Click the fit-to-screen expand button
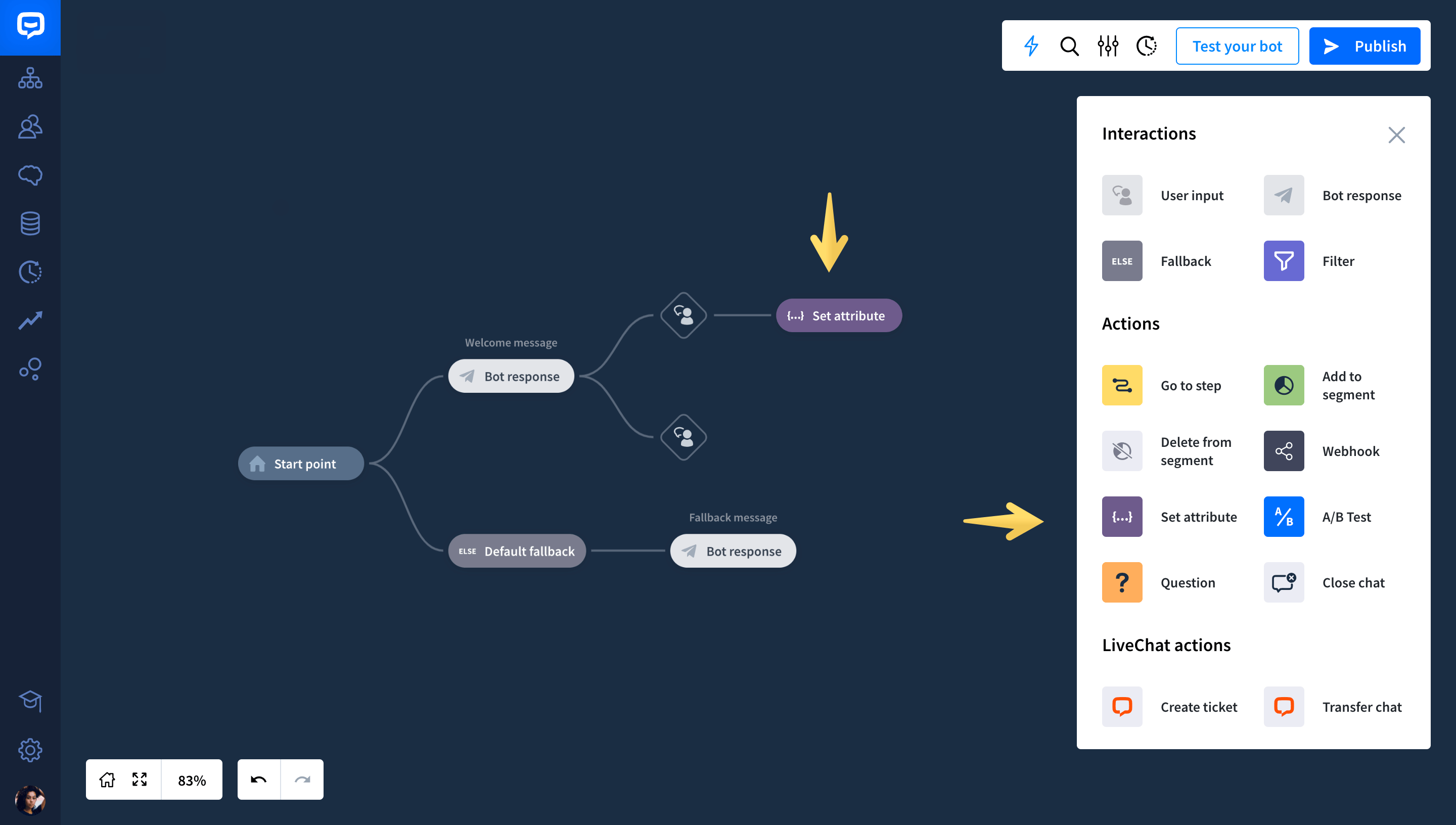The height and width of the screenshot is (825, 1456). click(140, 780)
